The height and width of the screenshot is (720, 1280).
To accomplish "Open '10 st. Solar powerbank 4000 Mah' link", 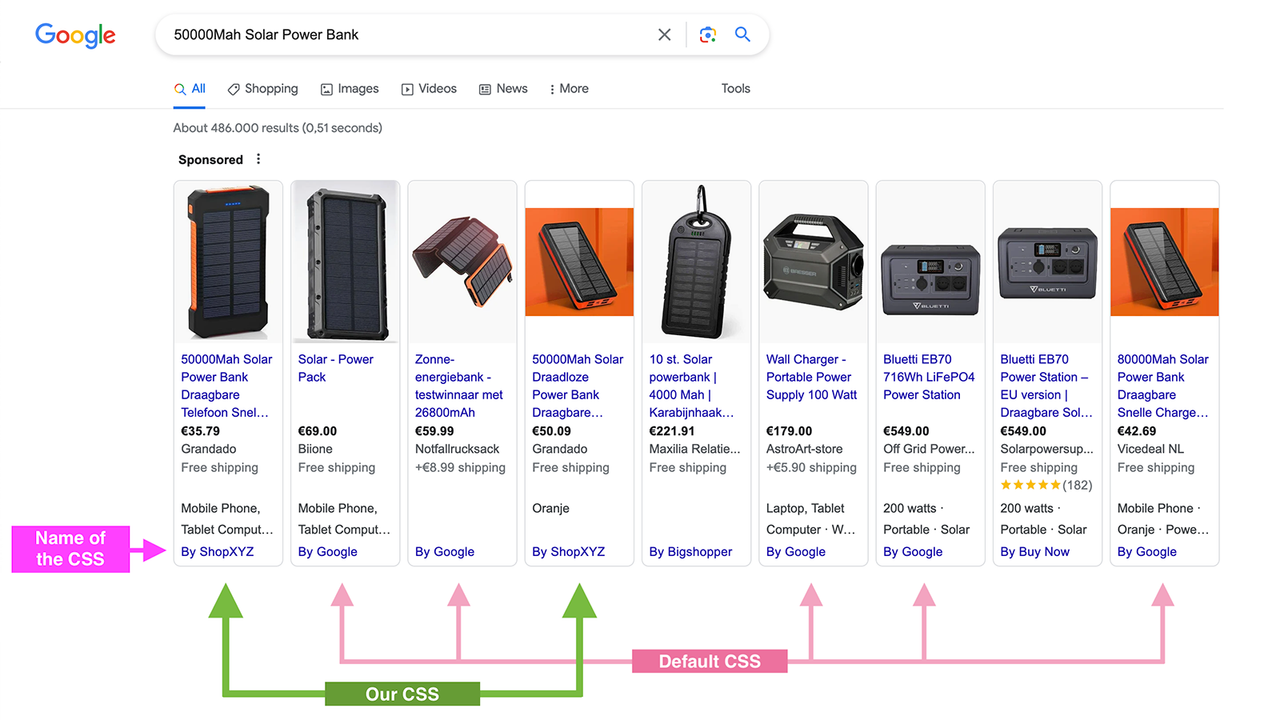I will [692, 386].
